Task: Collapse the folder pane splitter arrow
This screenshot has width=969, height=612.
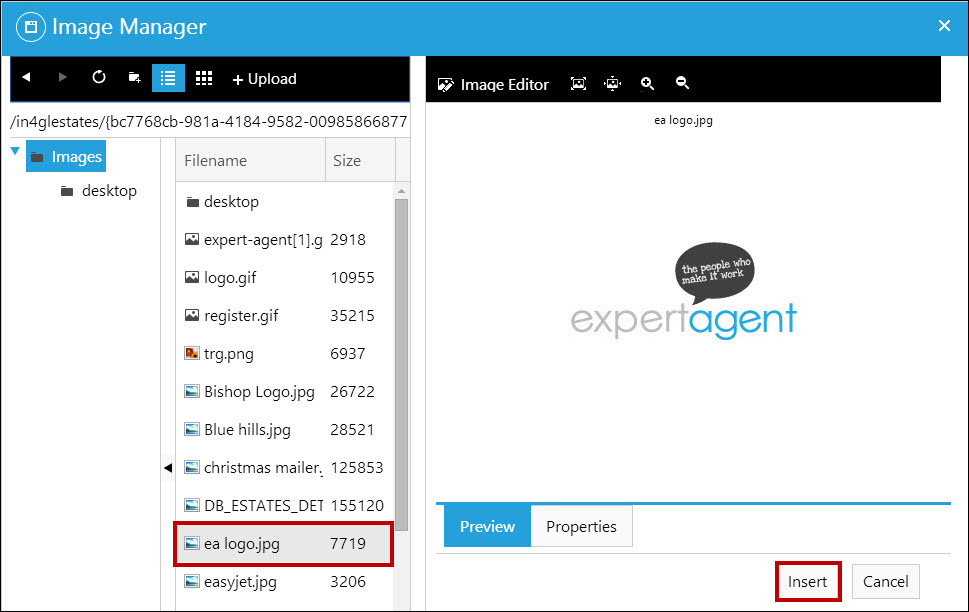Action: (167, 468)
